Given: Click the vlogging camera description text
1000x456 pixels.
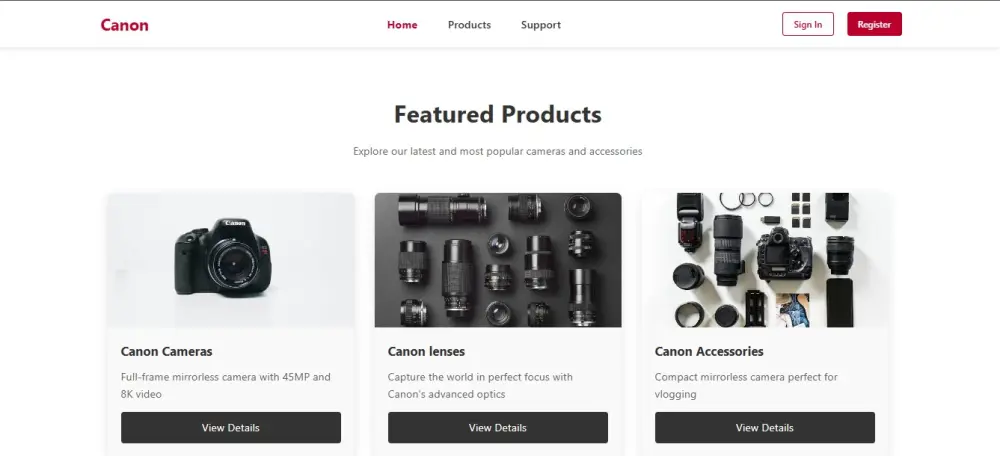Looking at the screenshot, I should click(x=746, y=385).
